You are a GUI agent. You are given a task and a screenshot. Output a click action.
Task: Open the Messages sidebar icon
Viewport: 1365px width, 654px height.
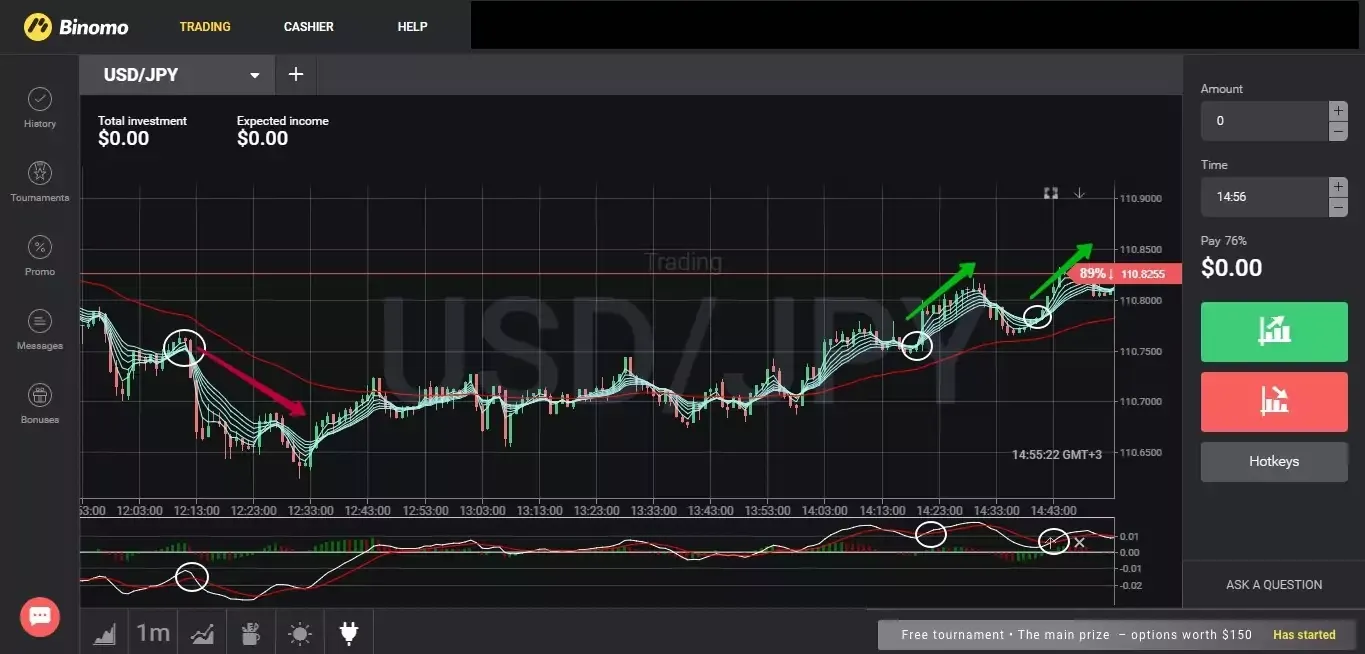tap(40, 321)
